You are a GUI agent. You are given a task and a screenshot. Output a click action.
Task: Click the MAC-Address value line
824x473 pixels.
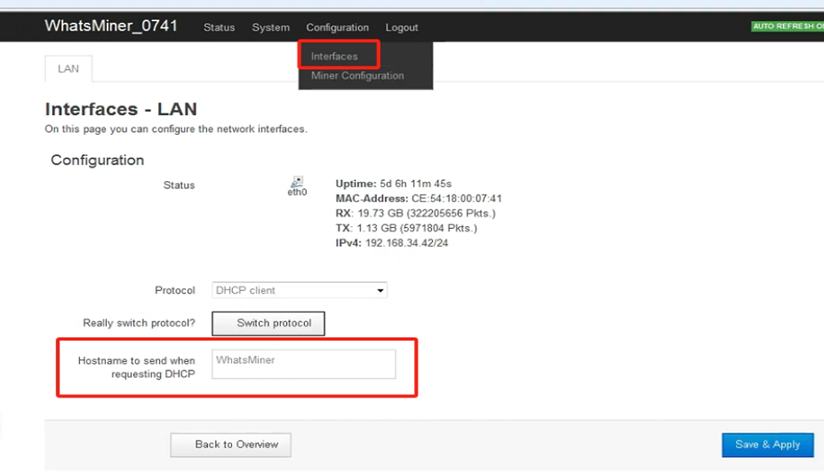[x=418, y=199]
